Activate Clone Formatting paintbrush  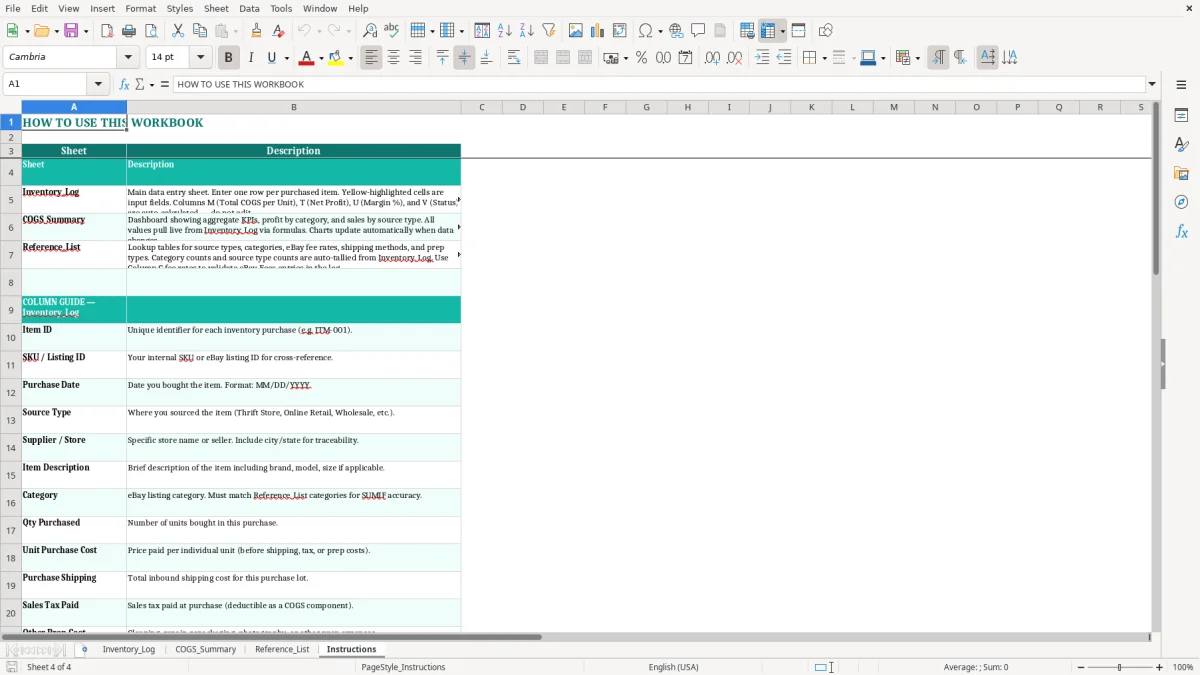click(x=257, y=31)
